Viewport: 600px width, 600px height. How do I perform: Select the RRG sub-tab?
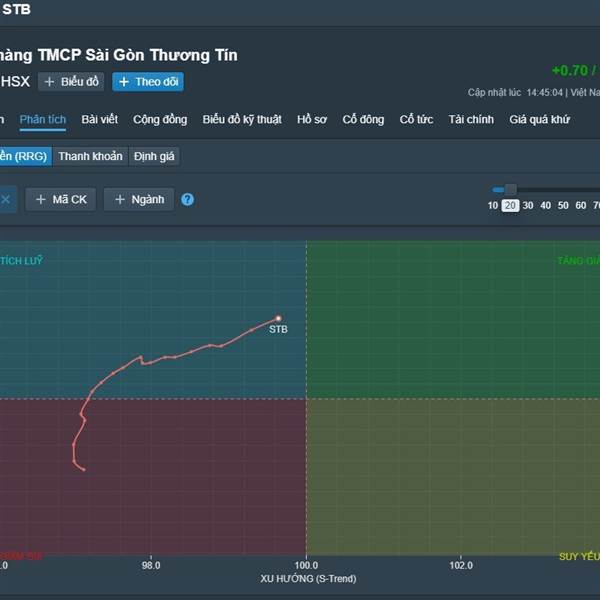point(25,156)
